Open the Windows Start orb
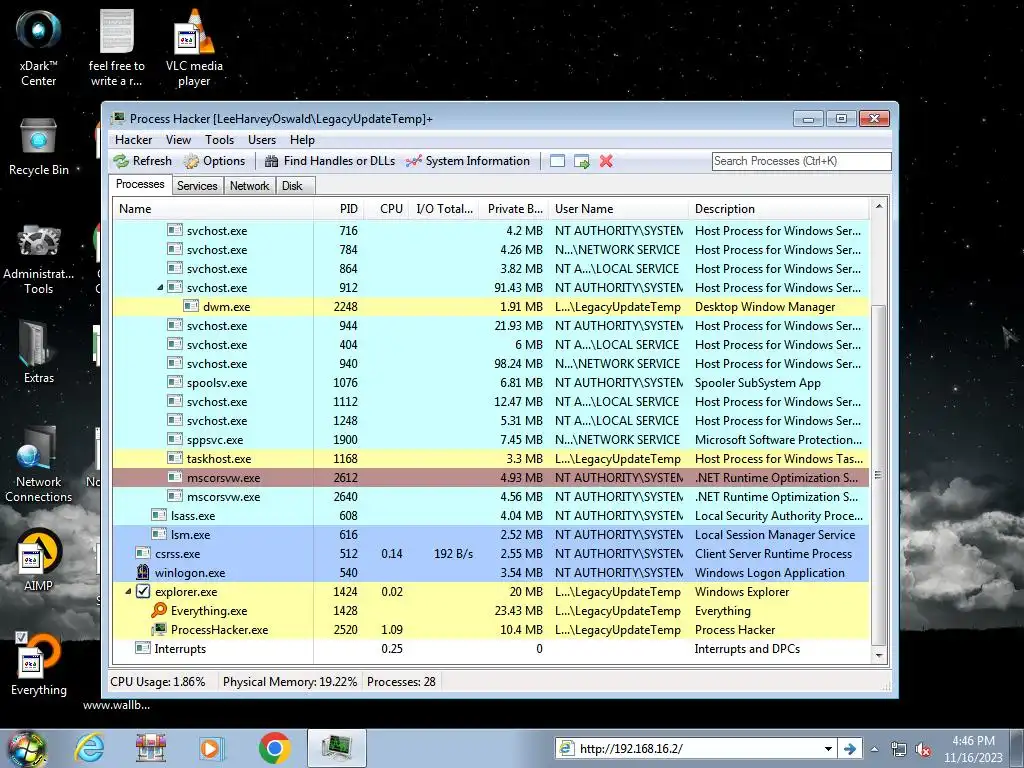The image size is (1024, 768). click(x=27, y=749)
